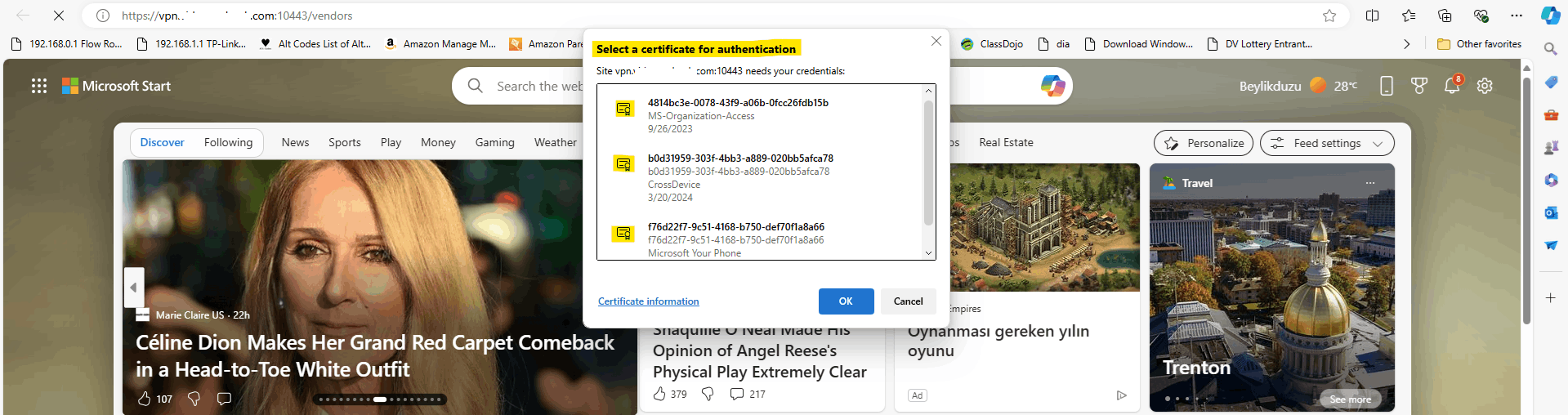Open the Beylikduzu 28°C weather widget
The width and height of the screenshot is (1568, 415).
coord(1298,86)
